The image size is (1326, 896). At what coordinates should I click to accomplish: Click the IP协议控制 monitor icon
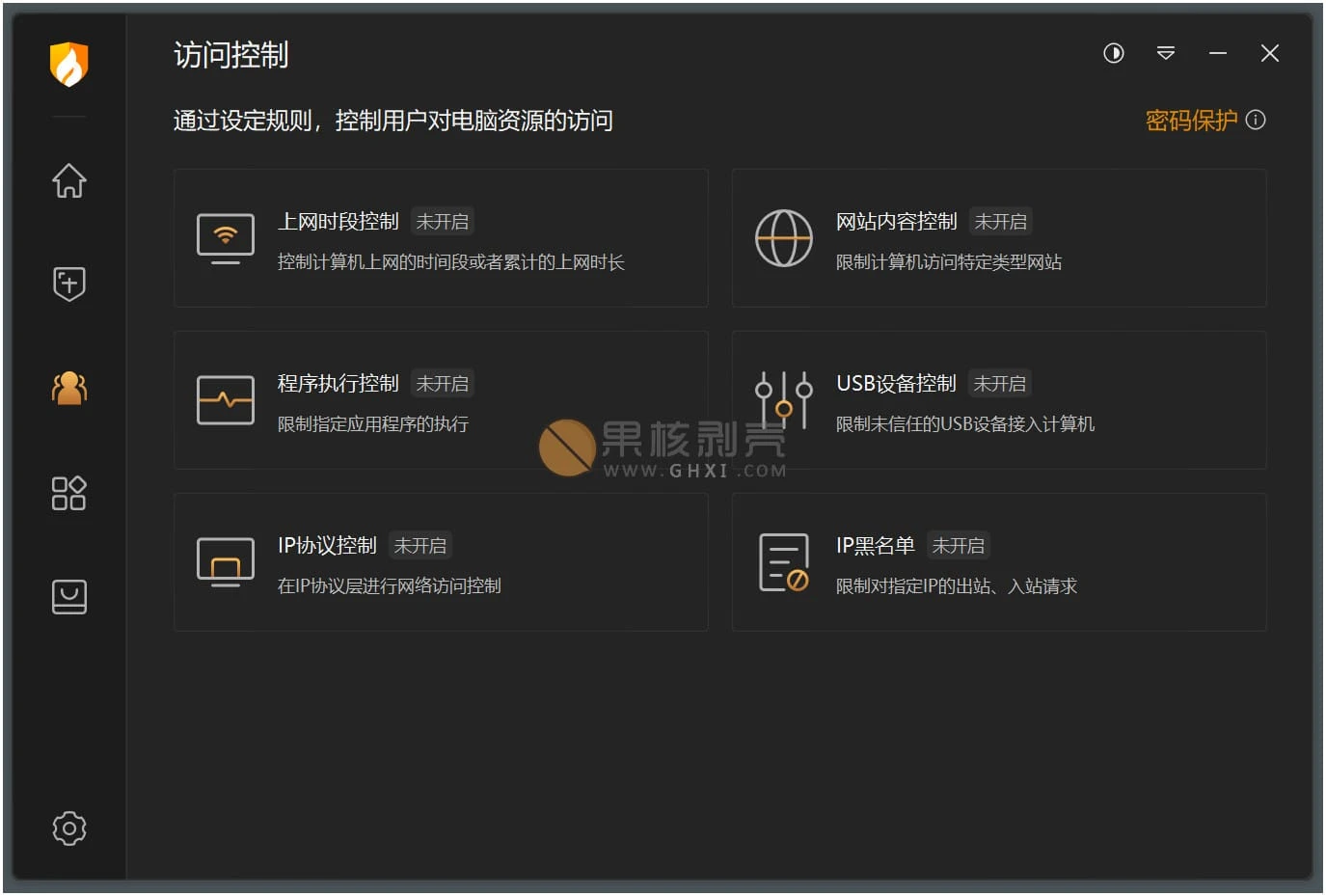point(226,562)
